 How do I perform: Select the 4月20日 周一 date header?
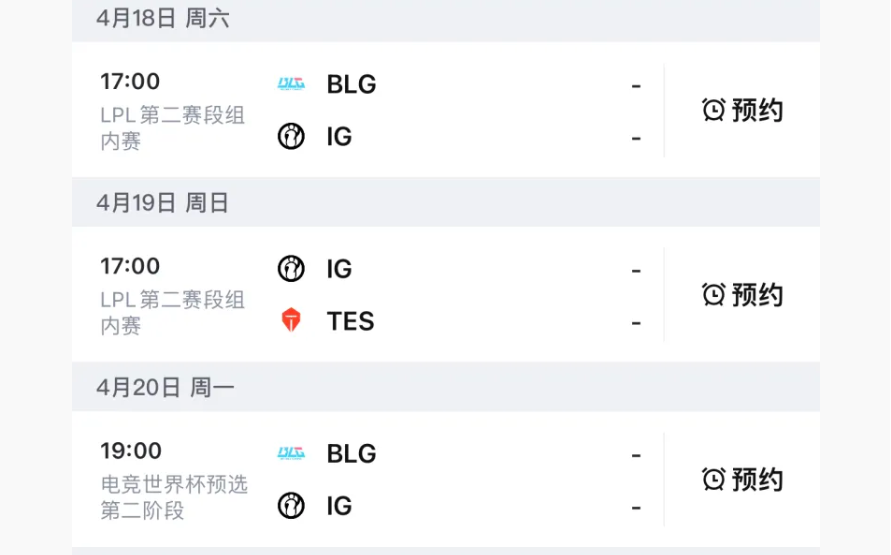[x=165, y=388]
